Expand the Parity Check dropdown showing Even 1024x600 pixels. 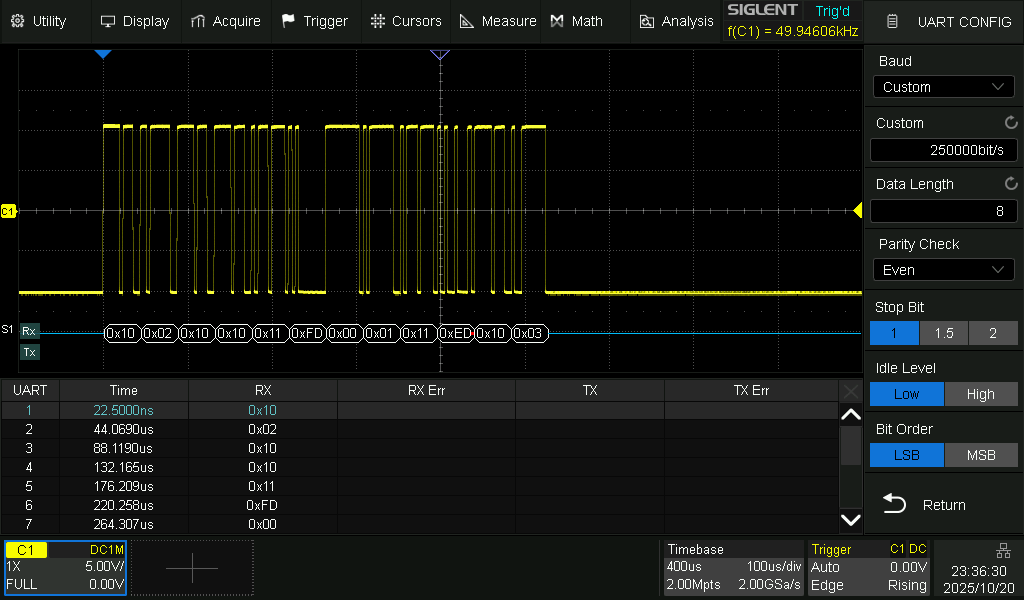[943, 270]
